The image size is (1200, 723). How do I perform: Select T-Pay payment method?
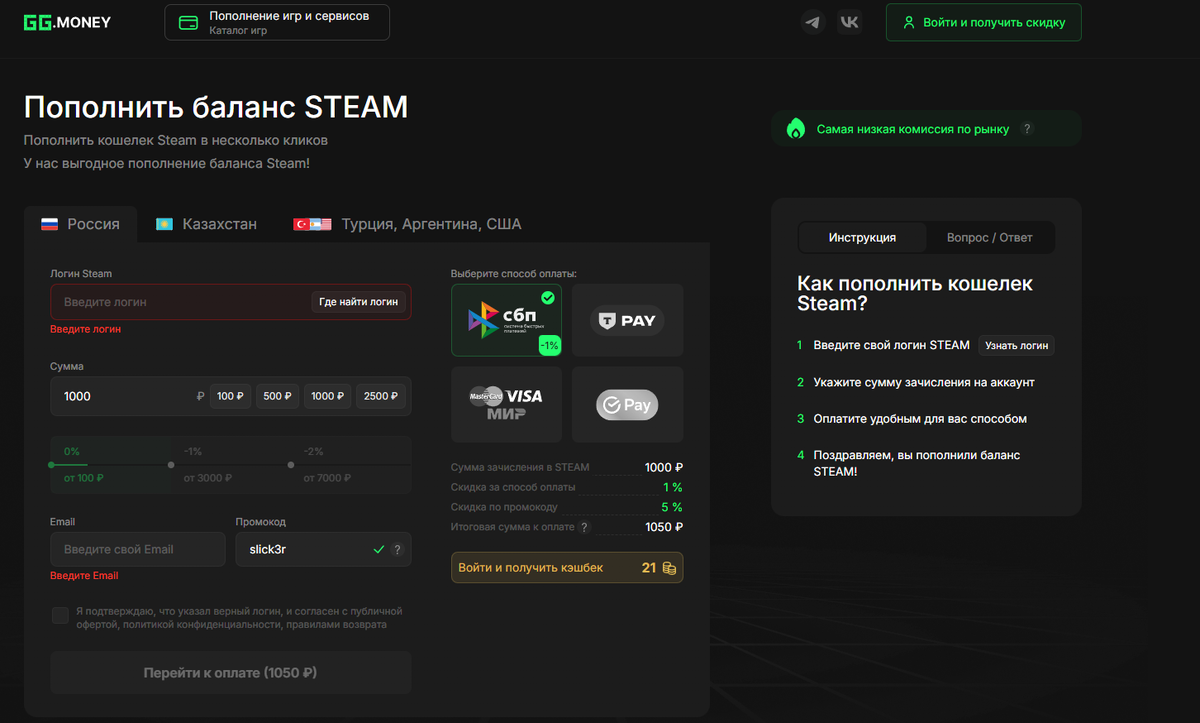(x=627, y=320)
